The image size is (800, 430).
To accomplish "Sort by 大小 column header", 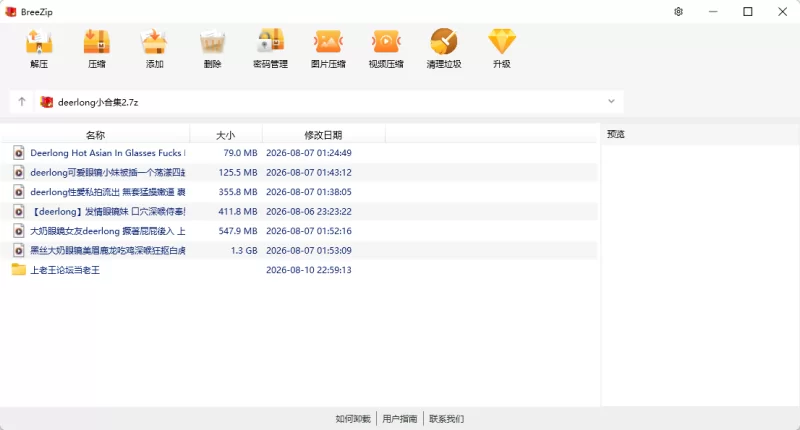I will [226, 135].
